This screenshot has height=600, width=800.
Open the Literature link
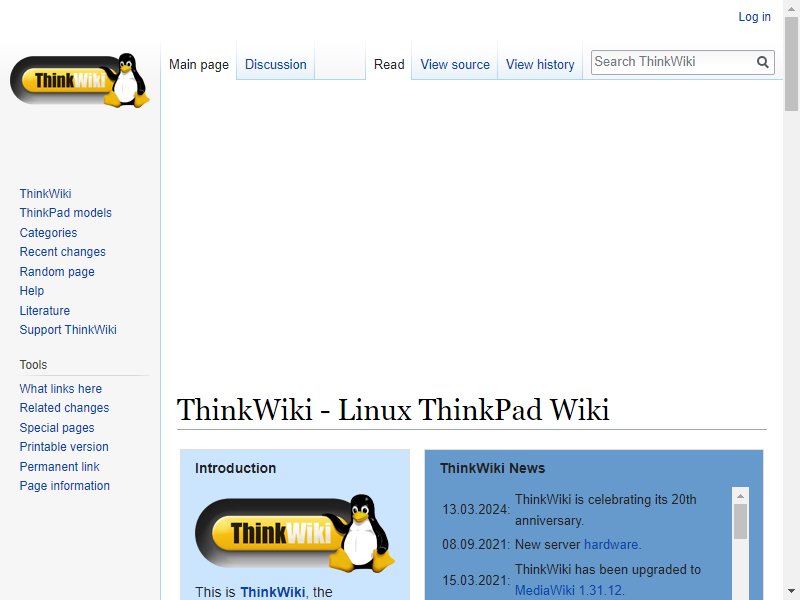(45, 311)
